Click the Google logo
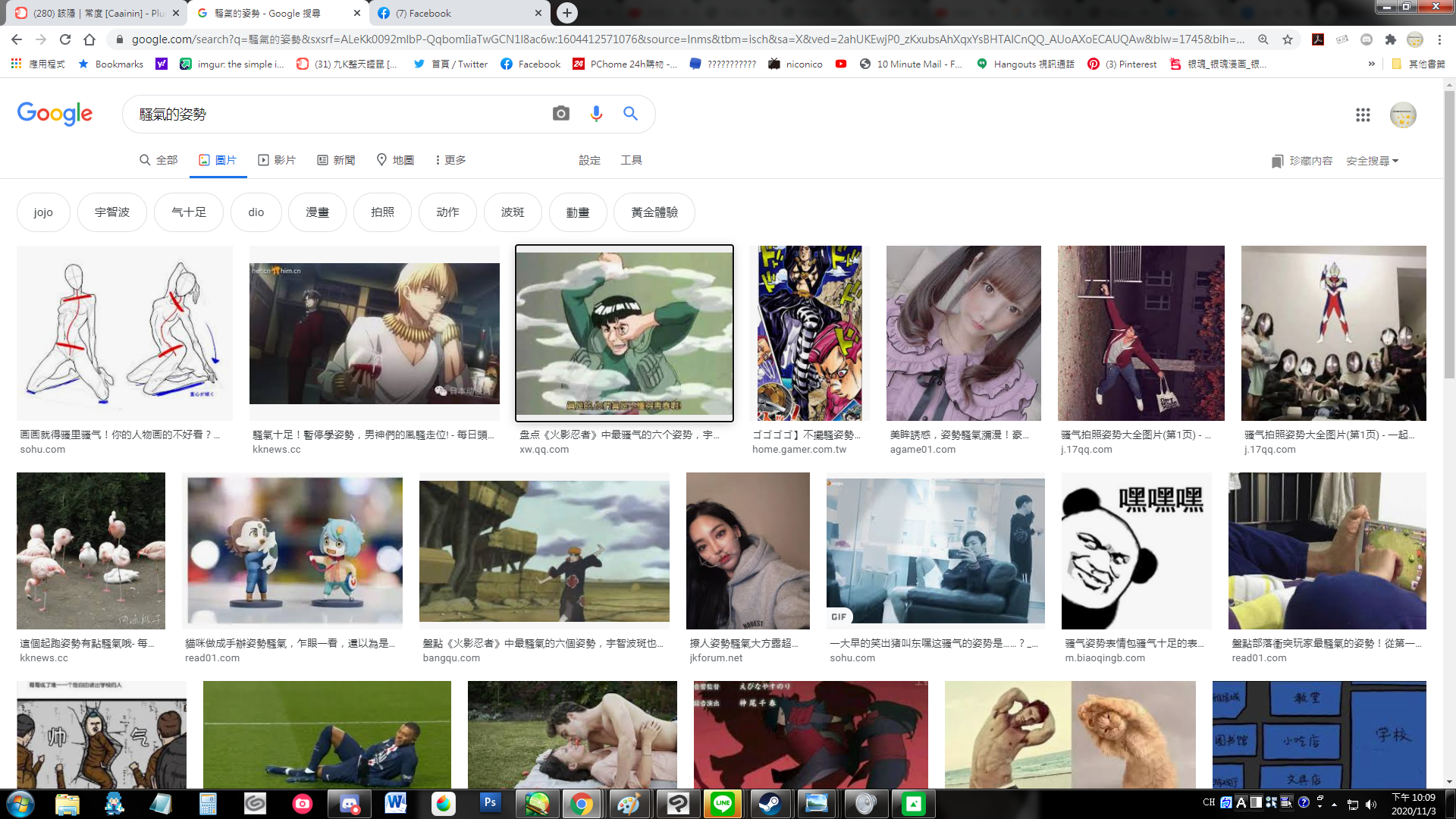1456x819 pixels. coord(55,114)
